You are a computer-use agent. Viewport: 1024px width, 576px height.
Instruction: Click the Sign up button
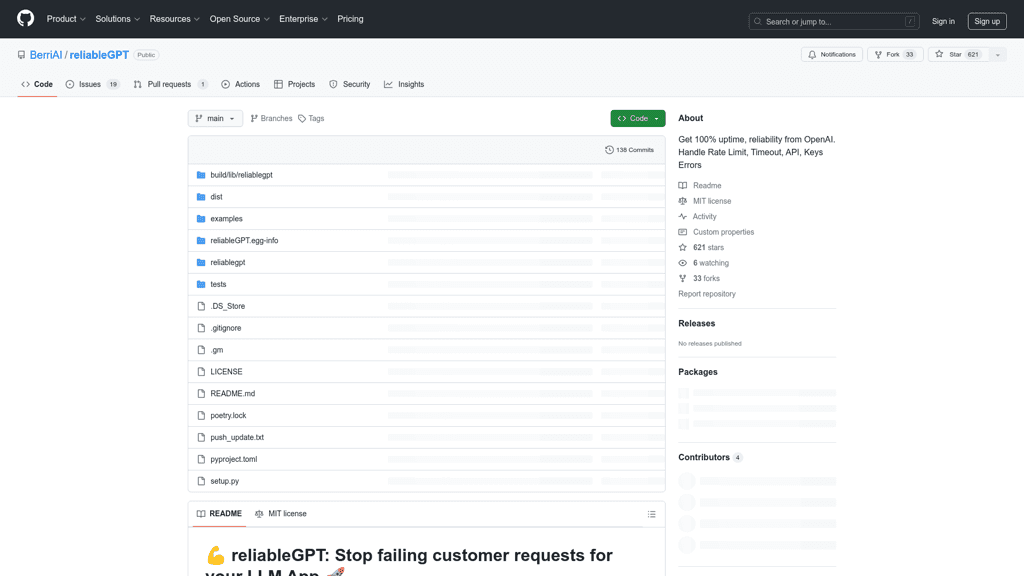coord(986,21)
